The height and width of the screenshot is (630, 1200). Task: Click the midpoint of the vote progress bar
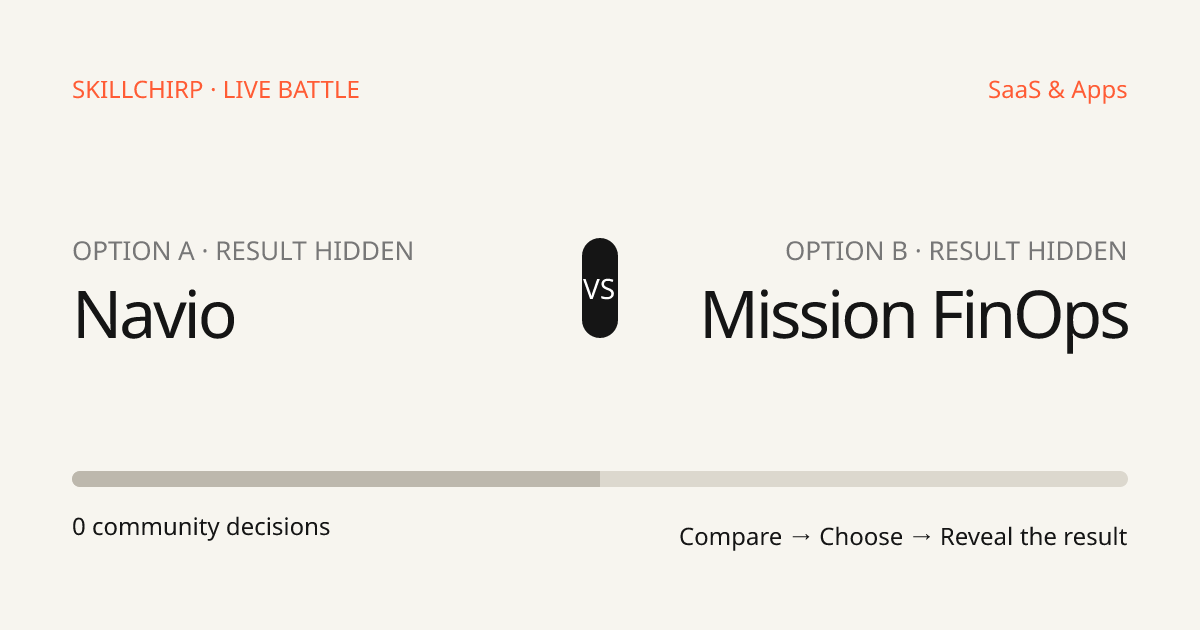click(x=600, y=479)
